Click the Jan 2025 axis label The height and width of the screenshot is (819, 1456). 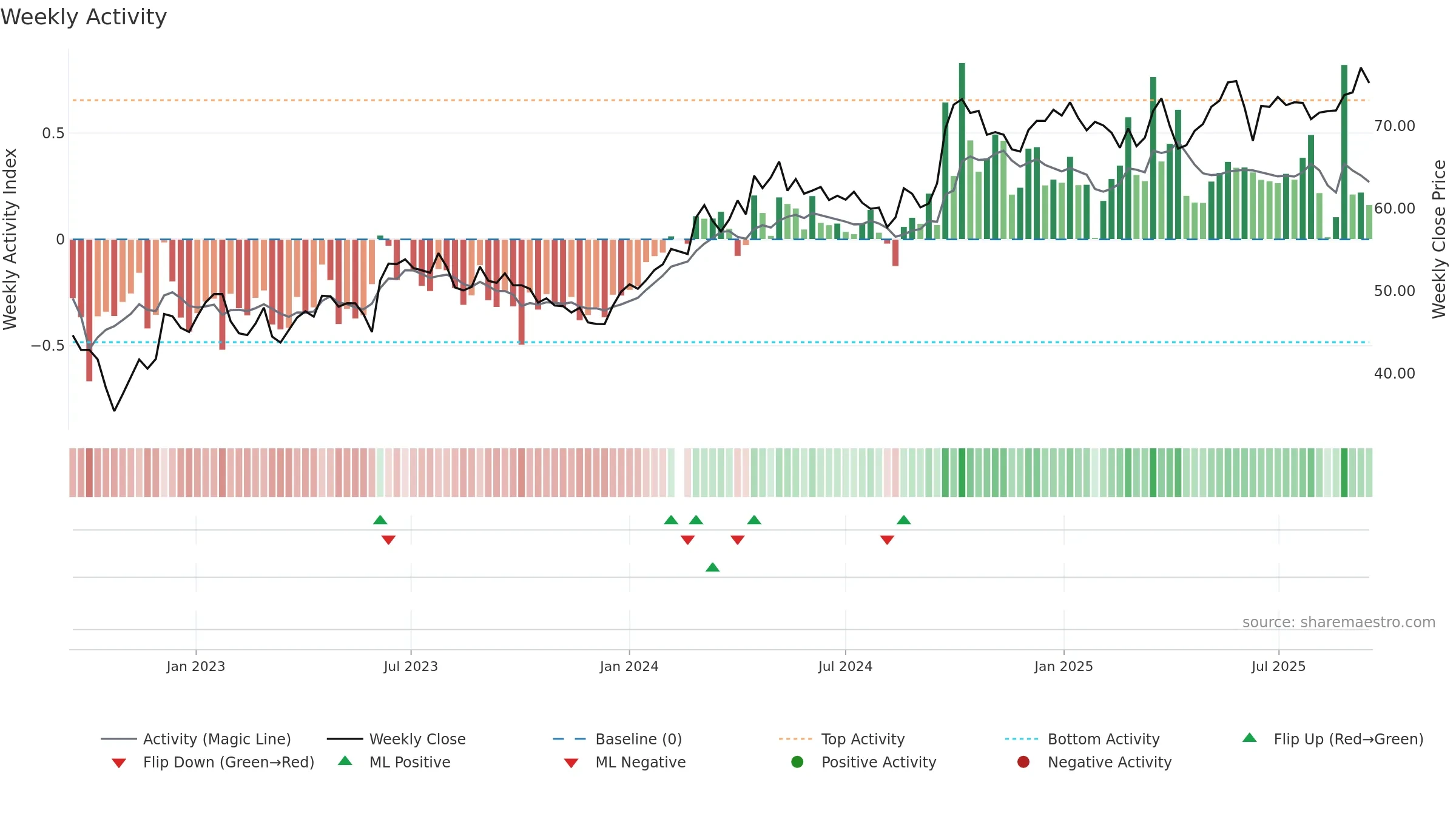1063,666
